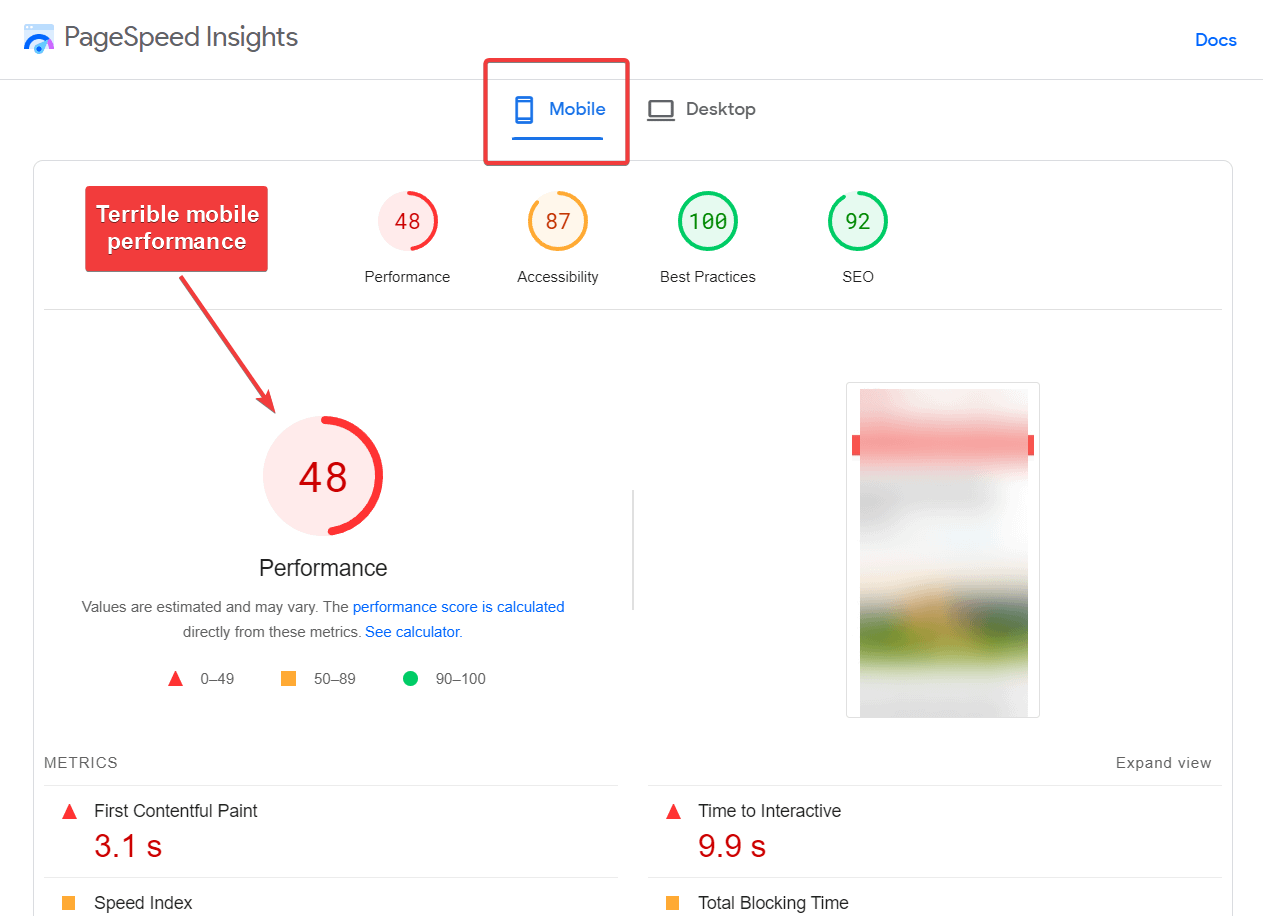Viewport: 1263px width, 916px height.
Task: Click the SEO score circle showing 92
Action: tap(857, 221)
